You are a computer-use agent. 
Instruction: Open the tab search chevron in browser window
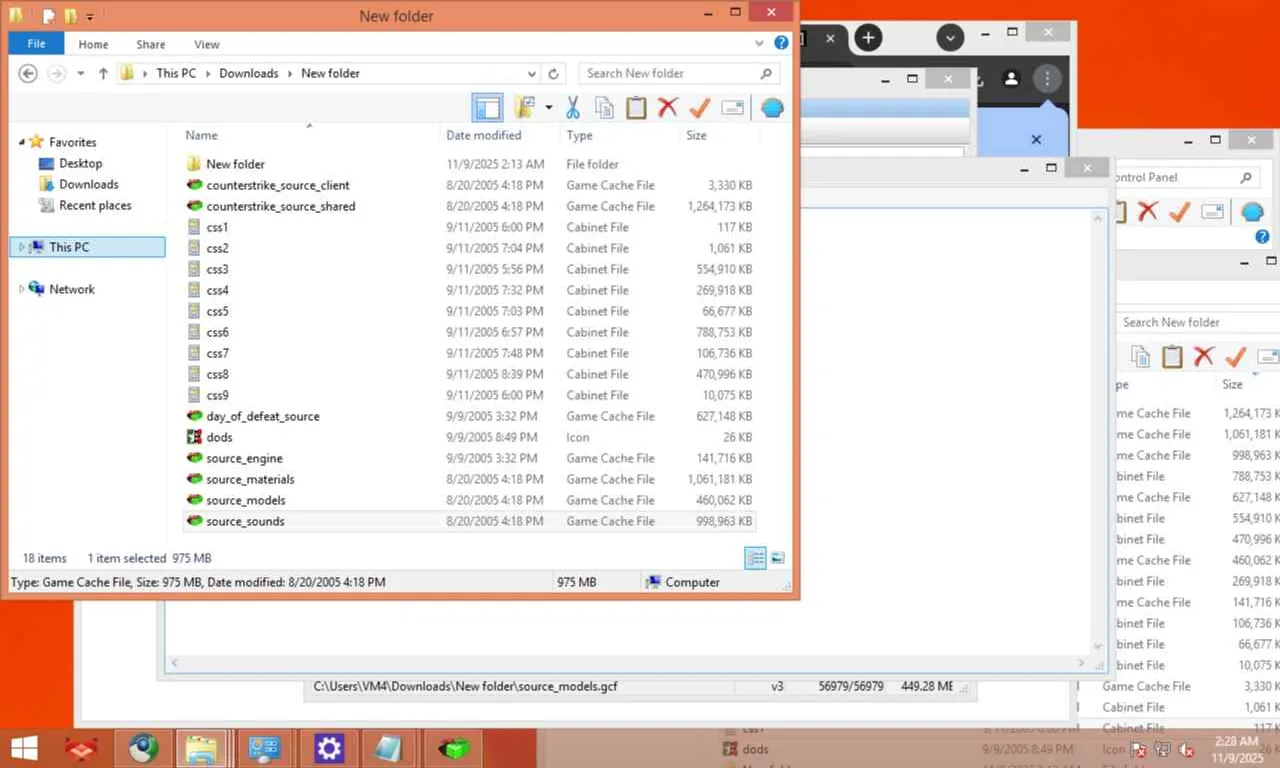coord(950,38)
